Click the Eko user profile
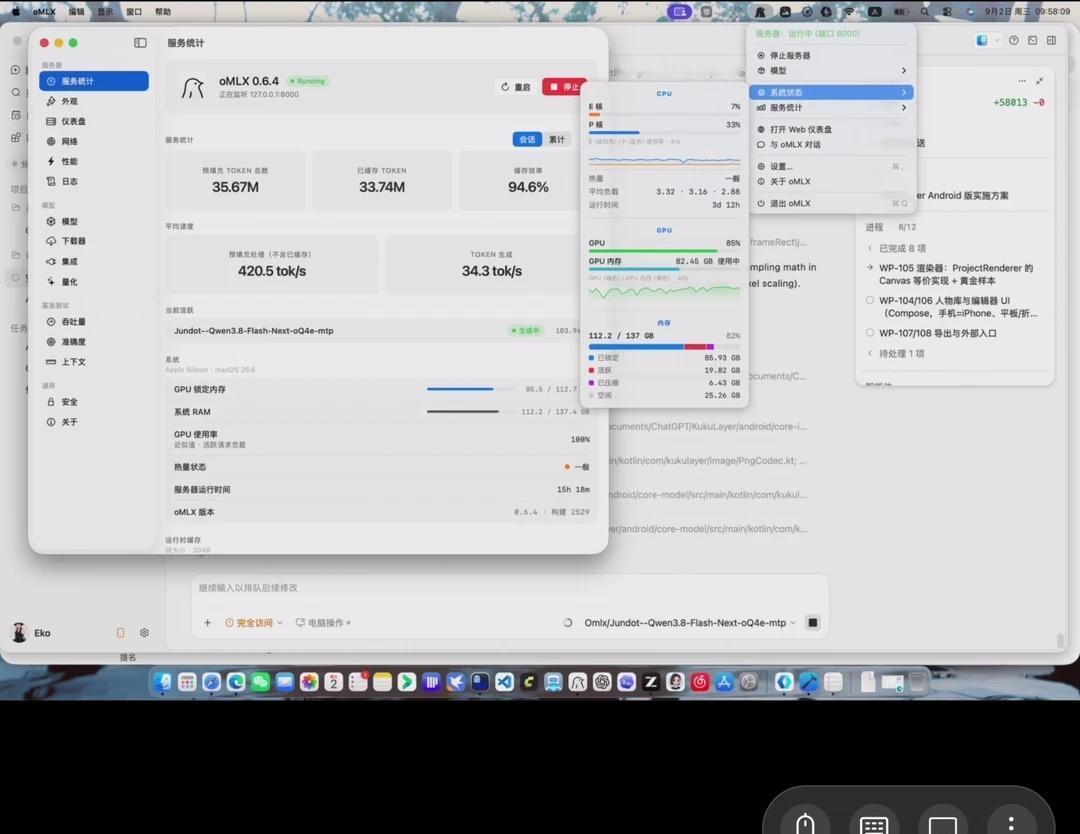 point(32,632)
